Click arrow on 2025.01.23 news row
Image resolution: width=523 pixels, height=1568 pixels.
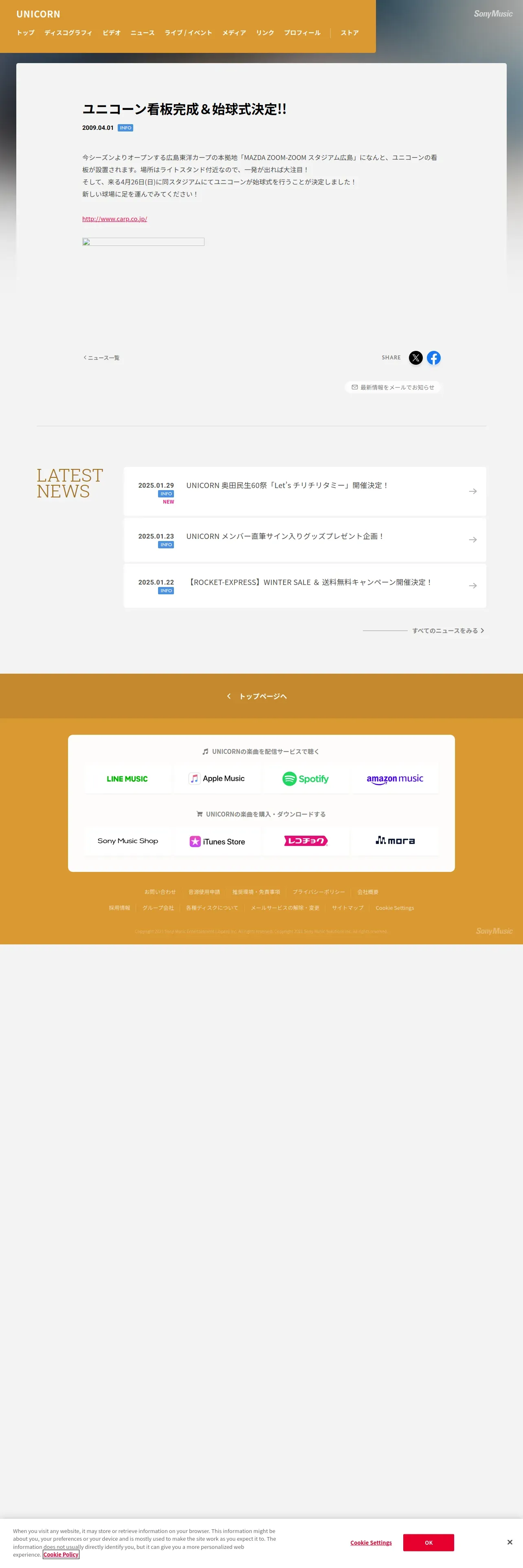click(x=472, y=540)
